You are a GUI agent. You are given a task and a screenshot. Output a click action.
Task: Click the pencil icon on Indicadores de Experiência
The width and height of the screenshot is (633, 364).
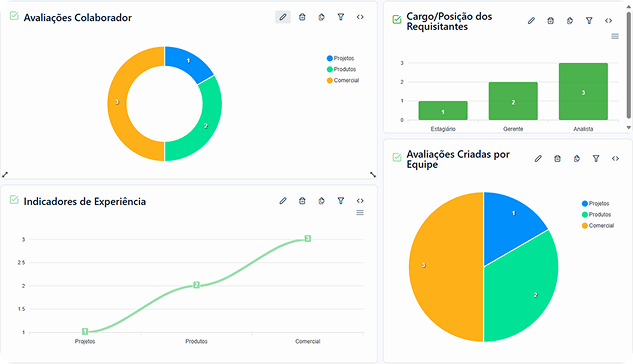click(283, 201)
